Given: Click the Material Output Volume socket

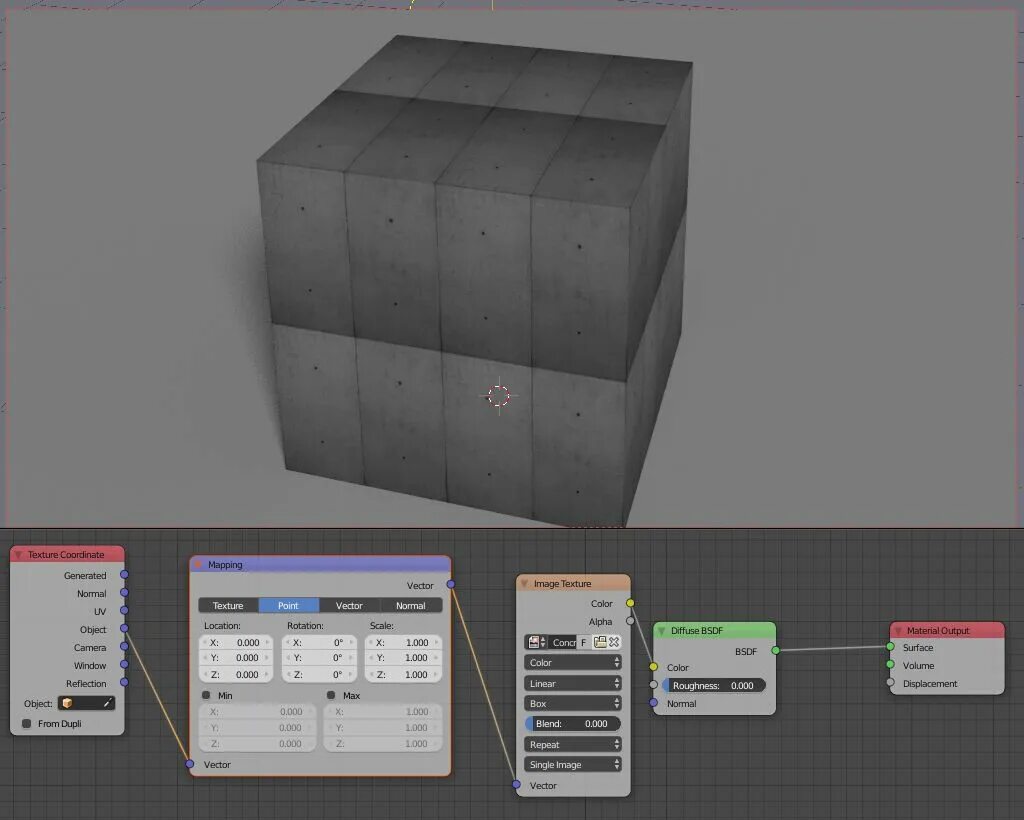Looking at the screenshot, I should coord(890,665).
